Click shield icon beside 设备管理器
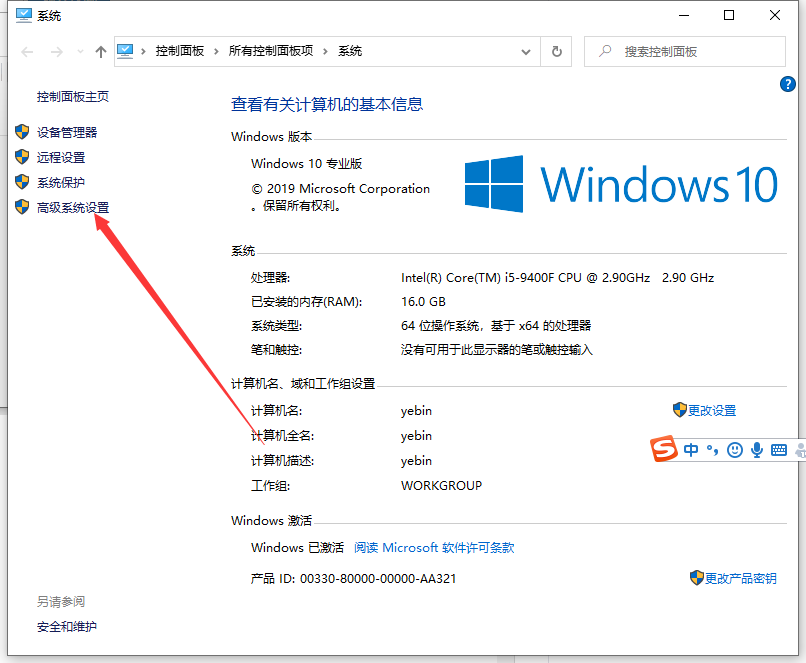Screen dimensions: 806x663 [22, 132]
